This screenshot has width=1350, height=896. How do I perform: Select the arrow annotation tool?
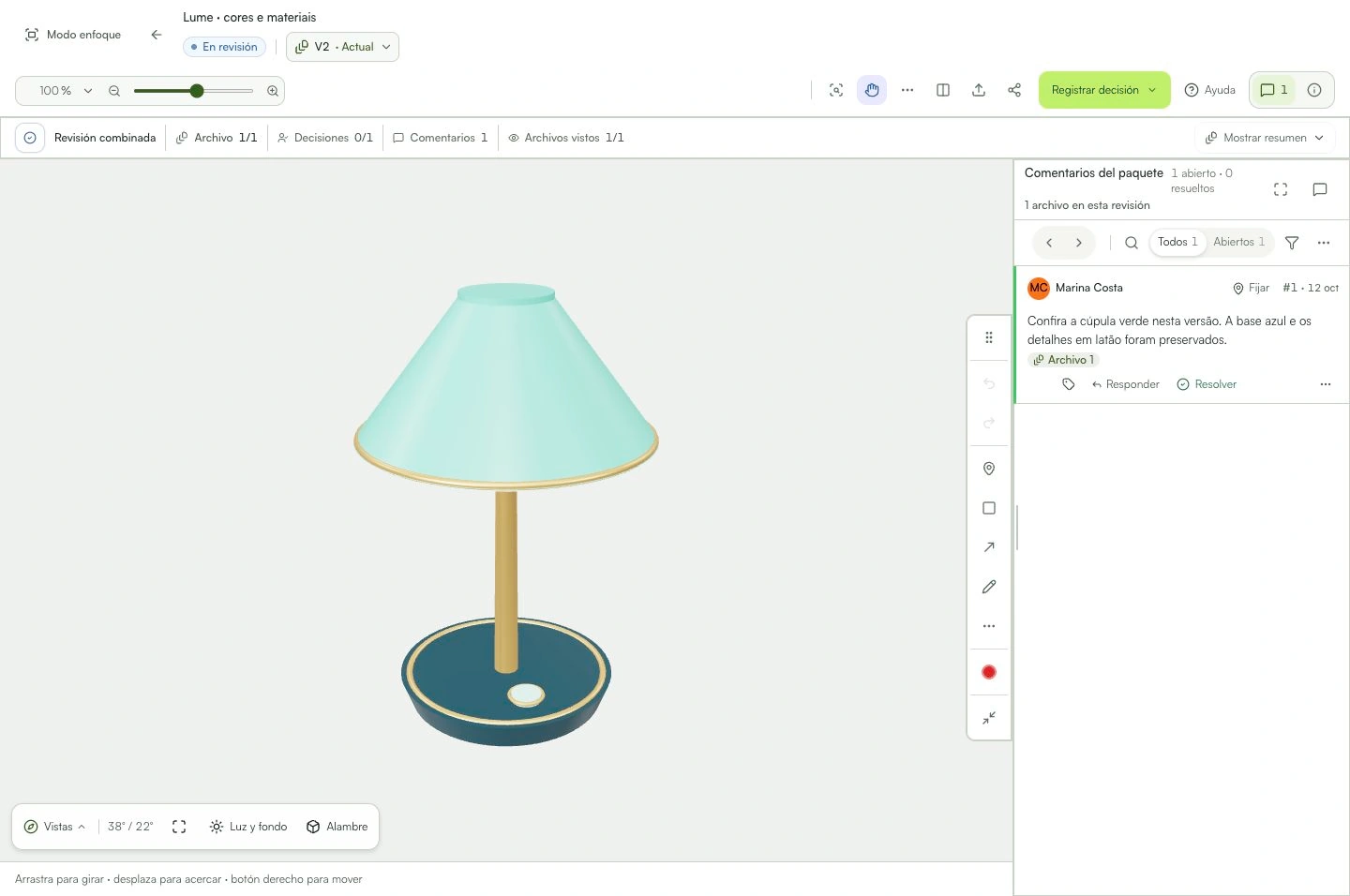click(x=989, y=547)
